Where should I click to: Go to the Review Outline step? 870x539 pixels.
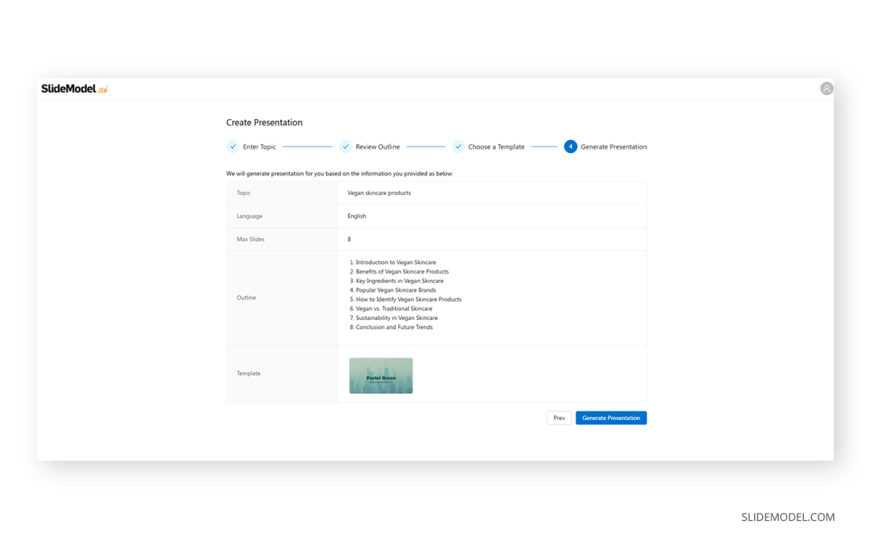pos(377,147)
